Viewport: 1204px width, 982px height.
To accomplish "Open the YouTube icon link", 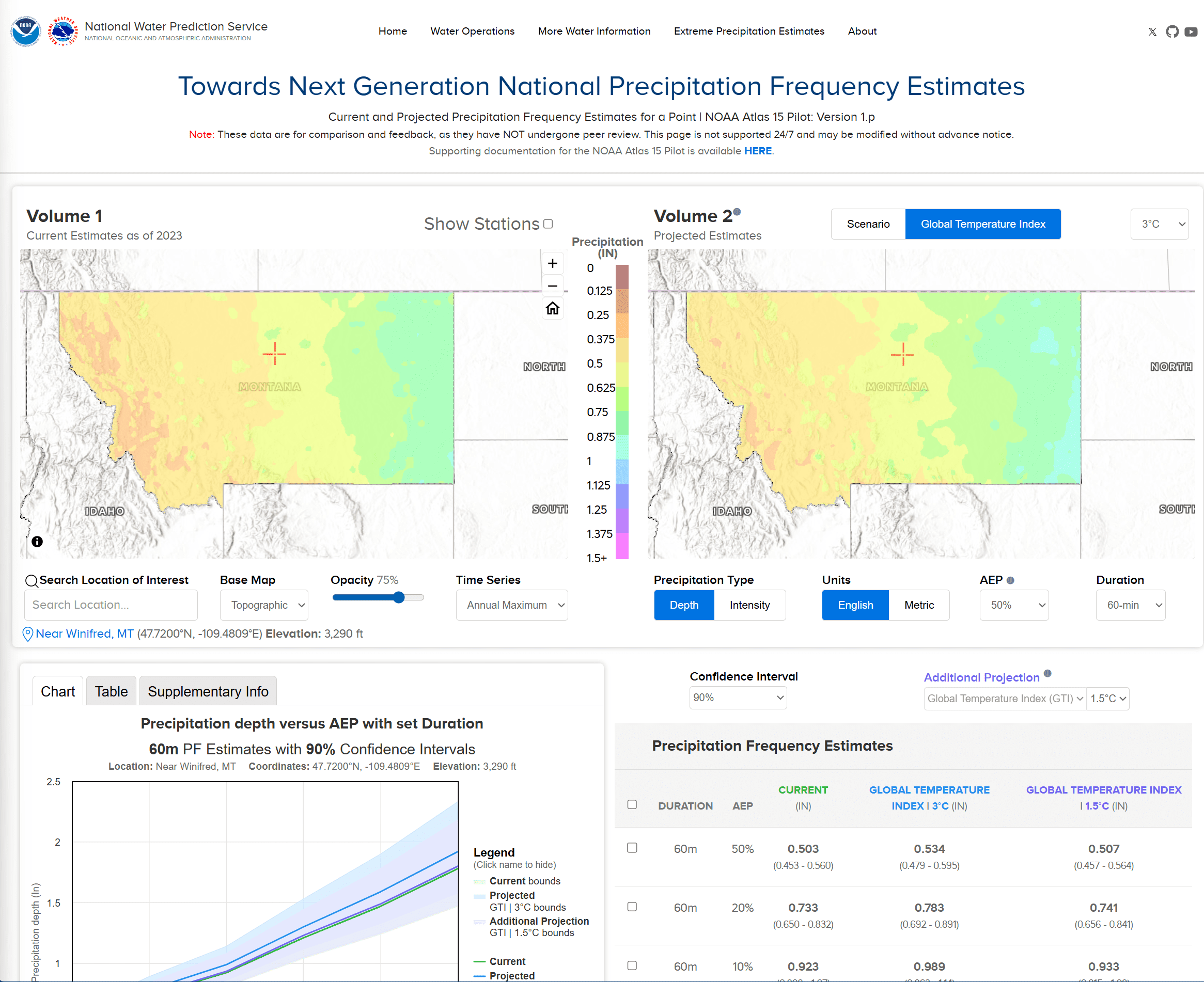I will 1191,31.
